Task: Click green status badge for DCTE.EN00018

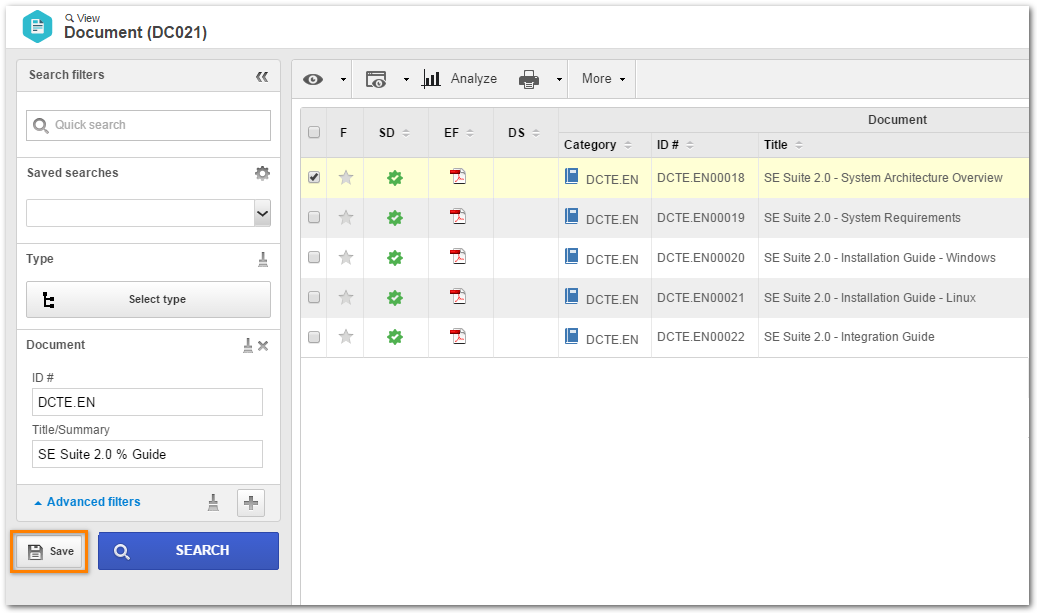Action: [395, 178]
